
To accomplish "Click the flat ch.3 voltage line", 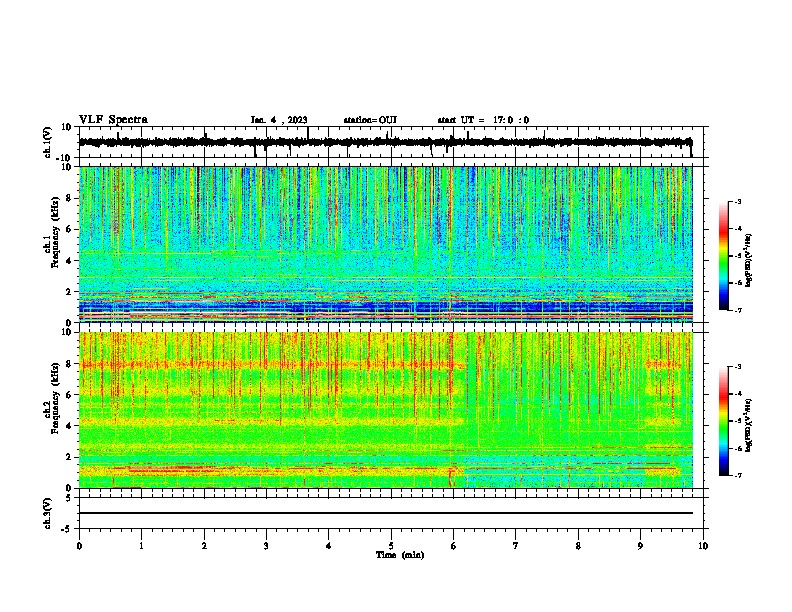I will click(386, 513).
